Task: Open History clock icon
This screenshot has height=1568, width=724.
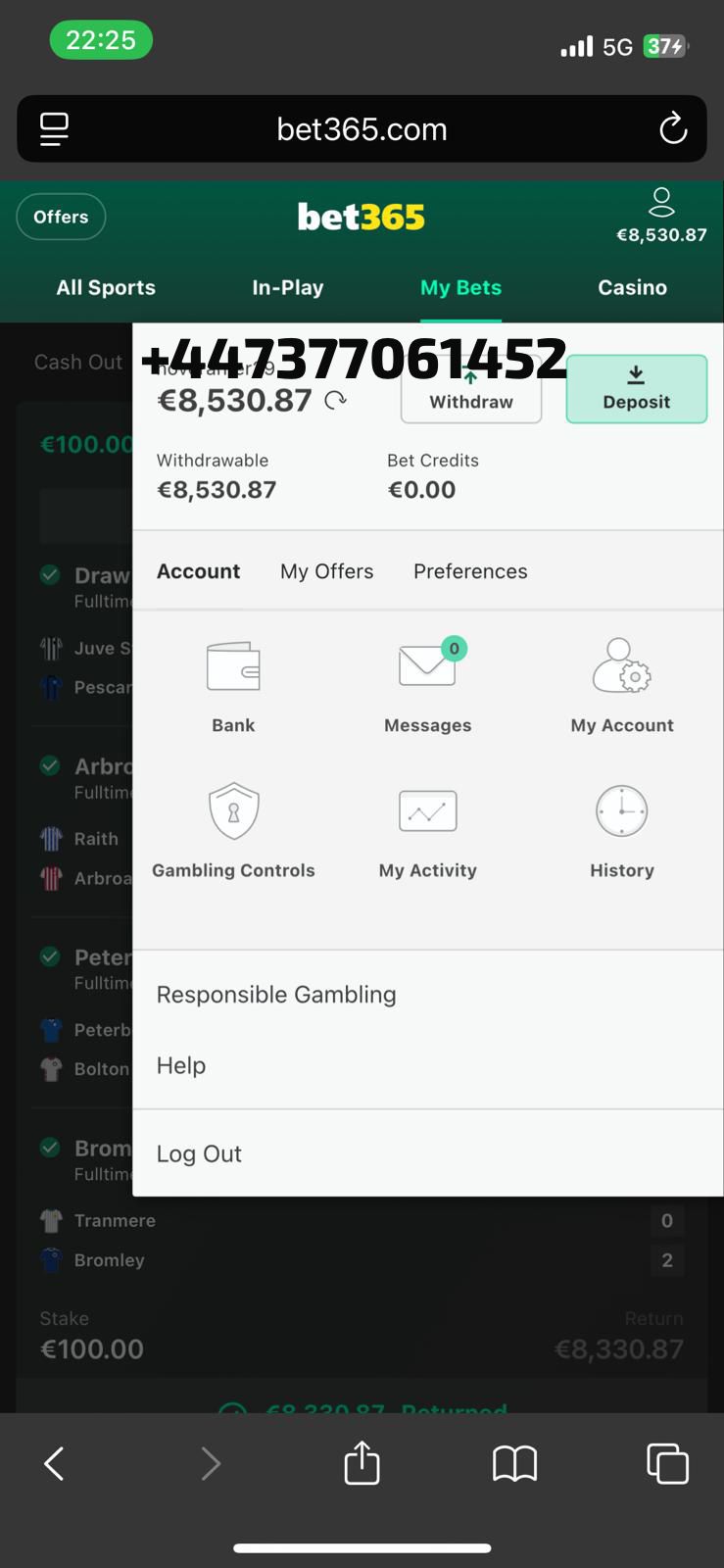Action: 622,811
